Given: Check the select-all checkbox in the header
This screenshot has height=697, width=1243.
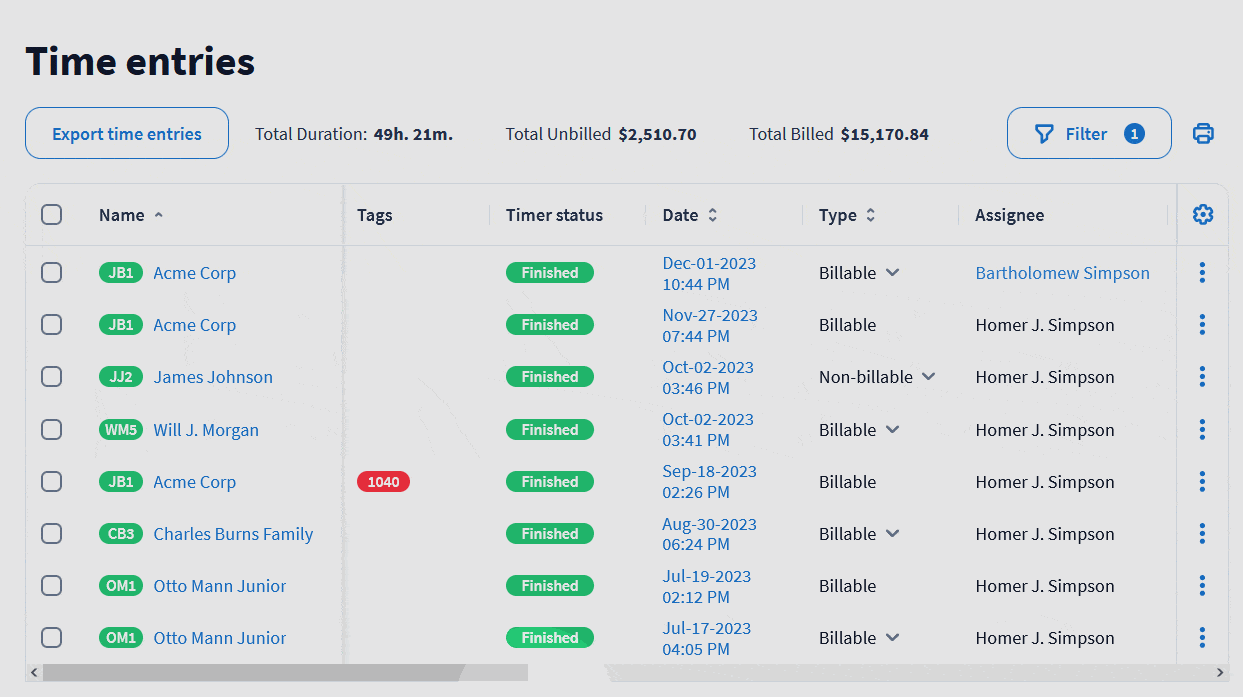Looking at the screenshot, I should click(51, 214).
